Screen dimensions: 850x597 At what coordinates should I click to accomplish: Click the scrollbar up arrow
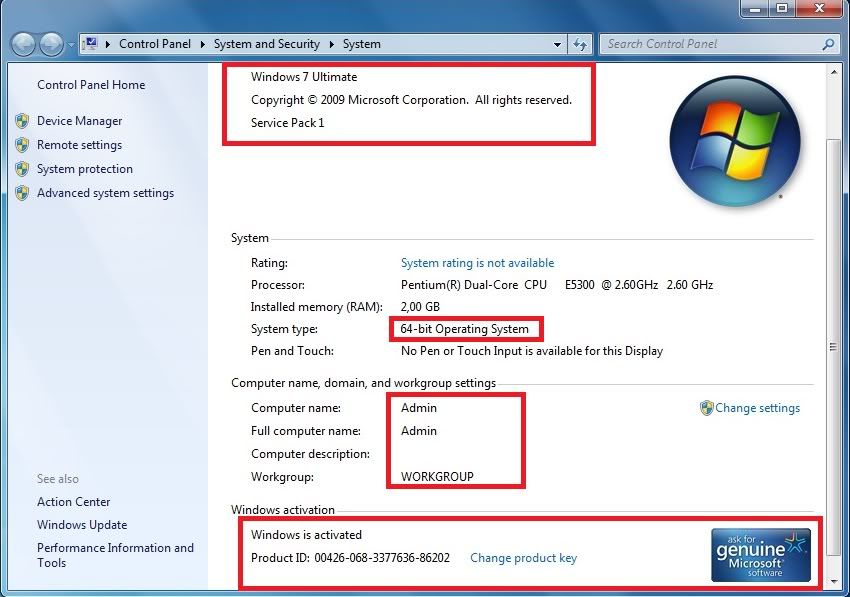[833, 72]
